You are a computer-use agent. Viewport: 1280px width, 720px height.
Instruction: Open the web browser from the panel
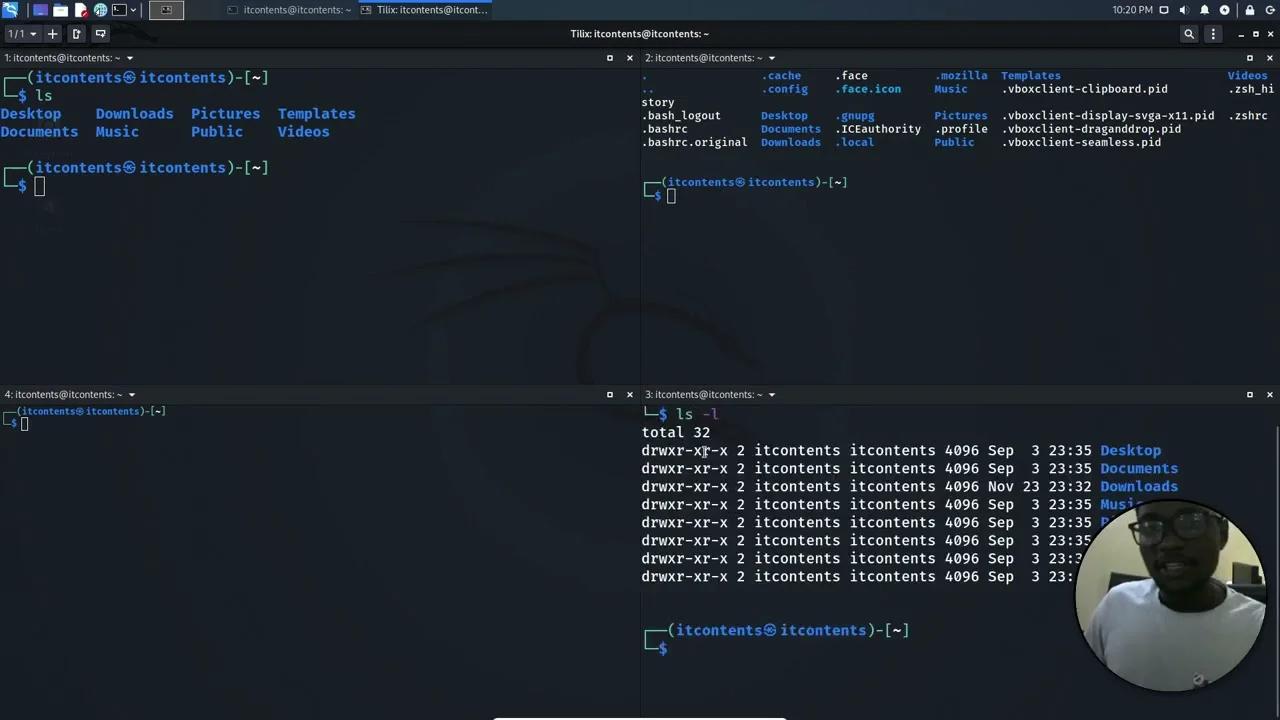click(100, 10)
